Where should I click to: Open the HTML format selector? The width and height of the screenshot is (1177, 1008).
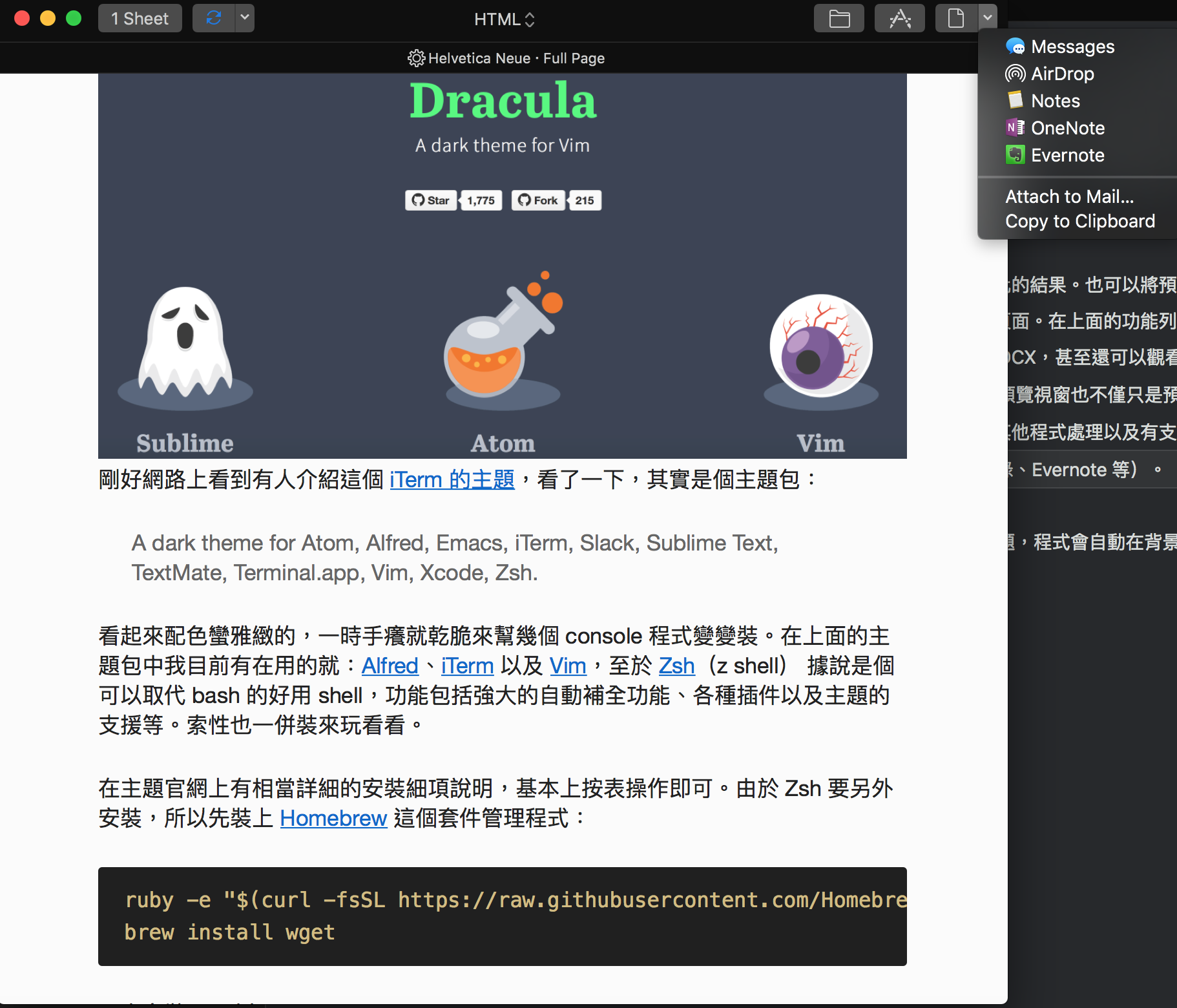504,19
